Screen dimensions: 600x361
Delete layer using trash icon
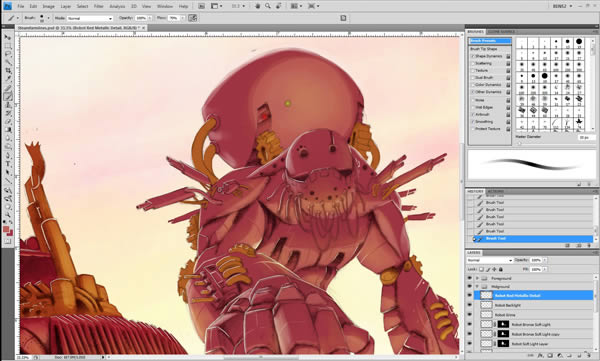tap(589, 356)
